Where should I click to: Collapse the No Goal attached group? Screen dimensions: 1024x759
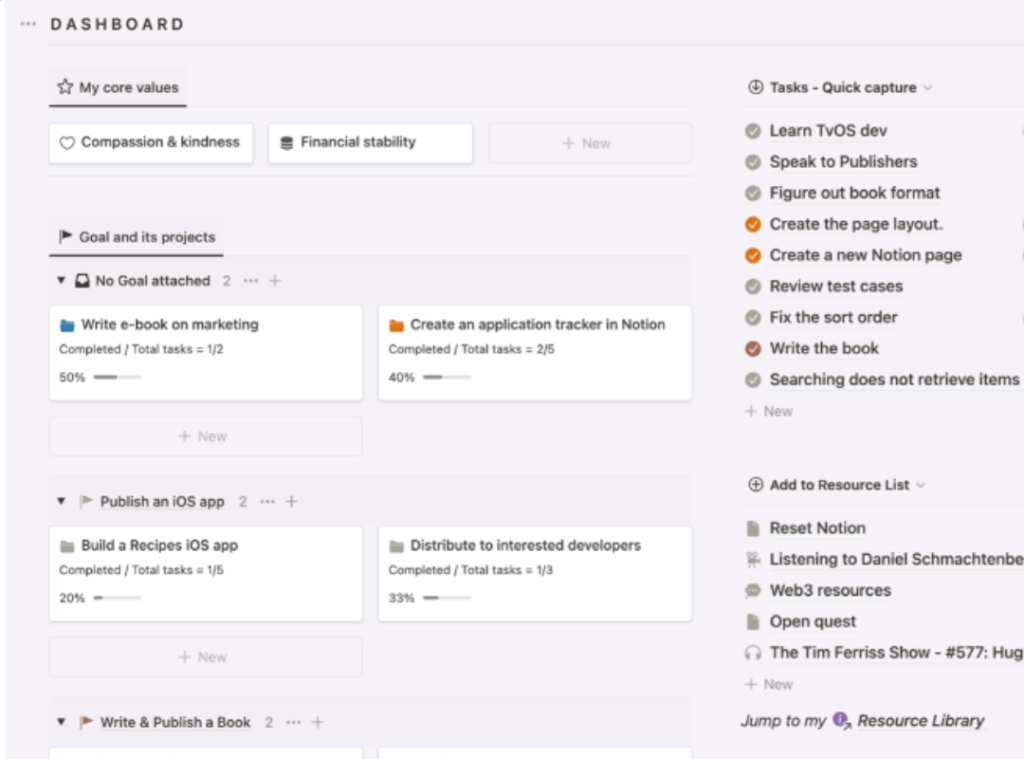point(60,281)
